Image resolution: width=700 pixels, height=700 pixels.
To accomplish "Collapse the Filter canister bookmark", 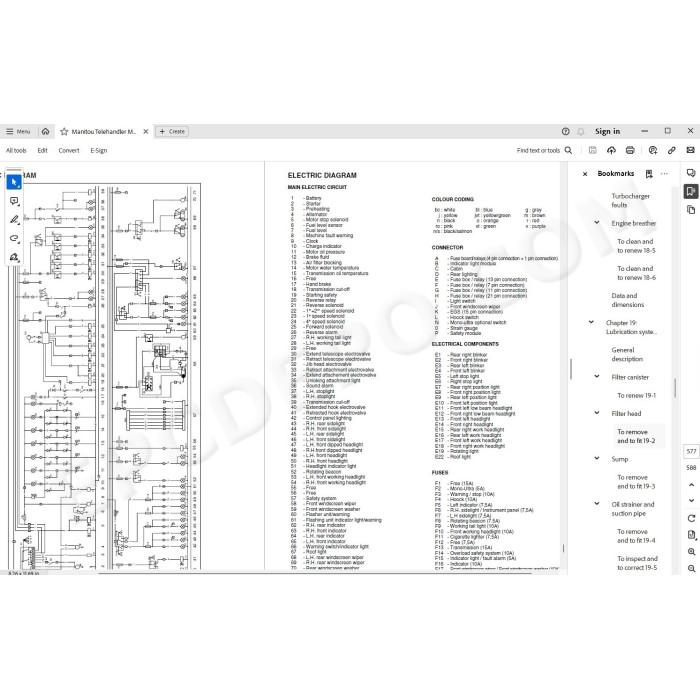I will tap(596, 376).
